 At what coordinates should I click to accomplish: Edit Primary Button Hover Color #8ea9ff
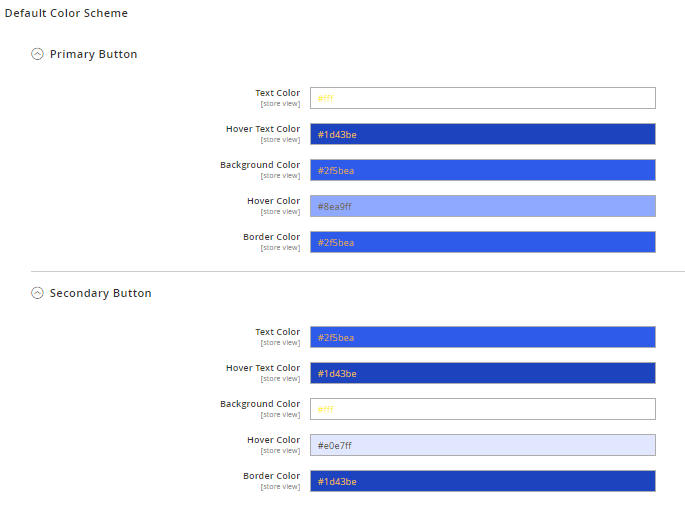pos(482,206)
